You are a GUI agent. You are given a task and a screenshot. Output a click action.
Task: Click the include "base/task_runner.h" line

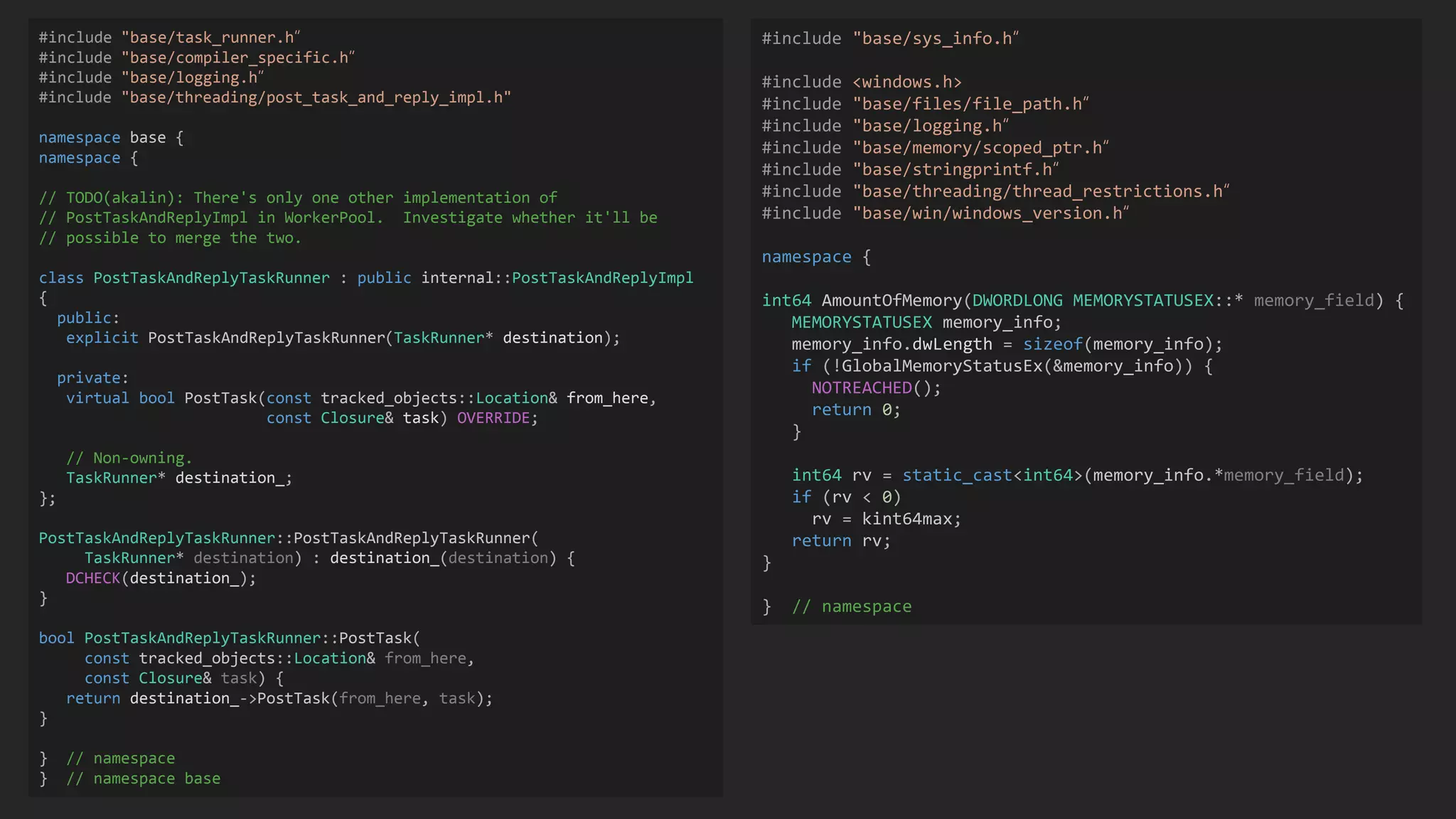pos(169,38)
